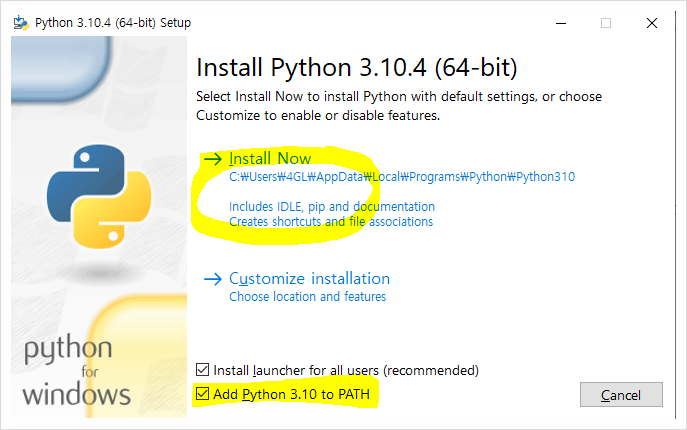687x430 pixels.
Task: Click the Python installer icon in title bar
Action: (x=21, y=22)
